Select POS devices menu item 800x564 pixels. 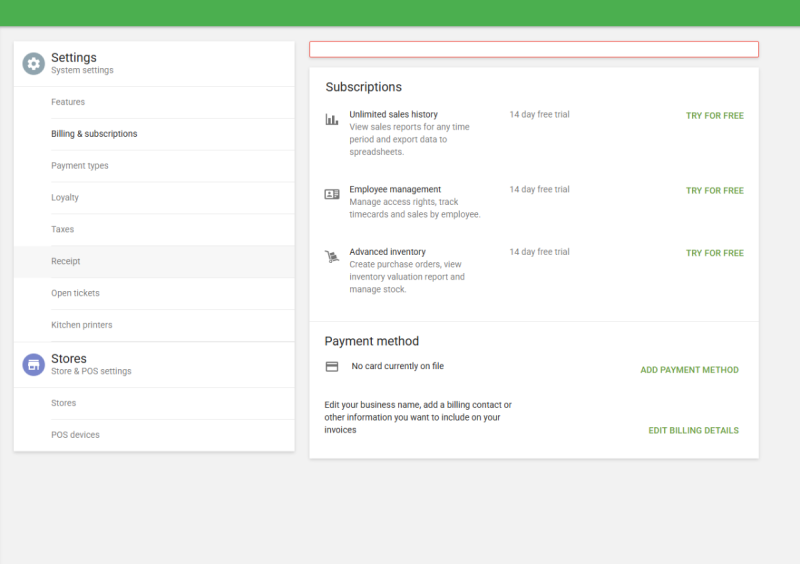(75, 436)
